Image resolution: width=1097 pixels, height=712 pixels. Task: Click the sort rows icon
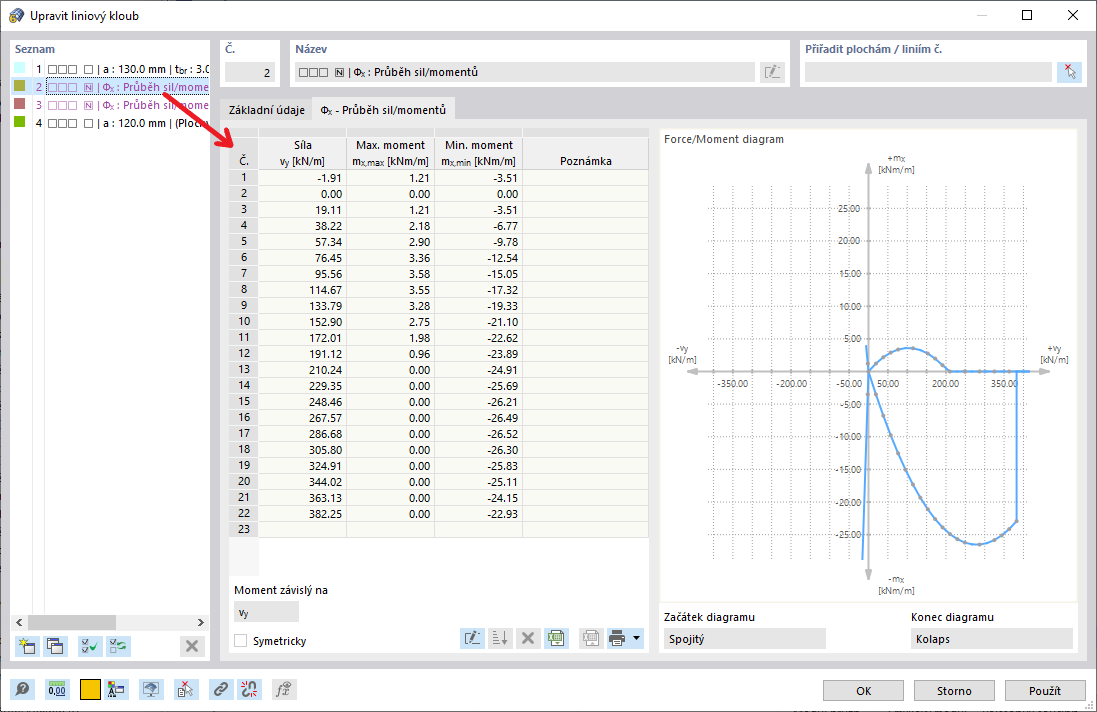(500, 638)
